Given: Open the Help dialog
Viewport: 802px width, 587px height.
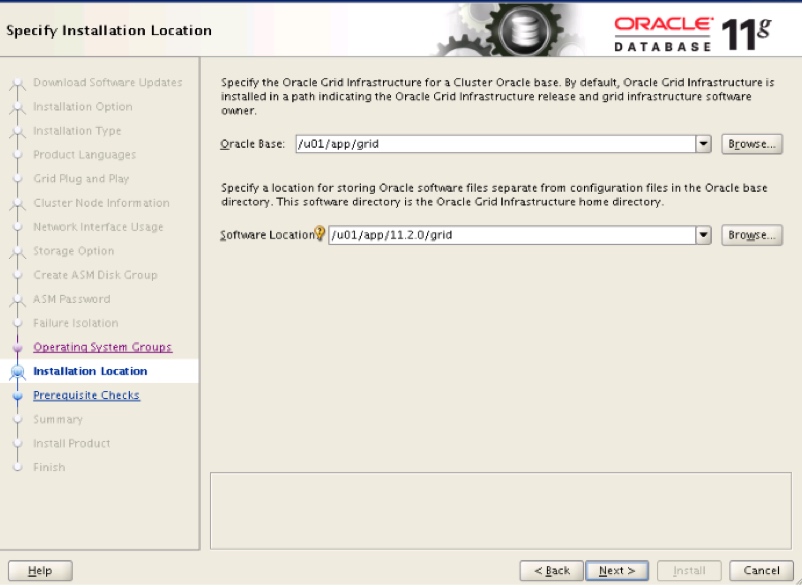Looking at the screenshot, I should tap(39, 570).
